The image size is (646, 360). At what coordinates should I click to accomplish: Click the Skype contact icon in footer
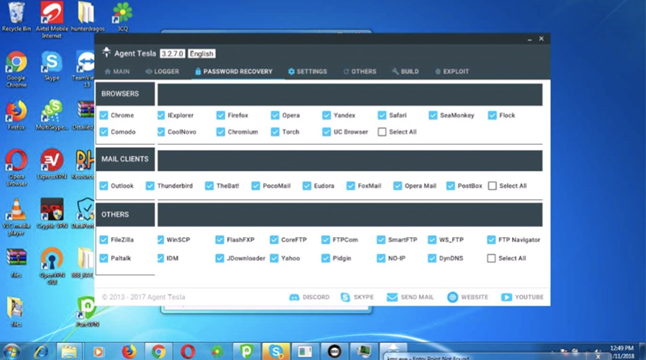345,297
